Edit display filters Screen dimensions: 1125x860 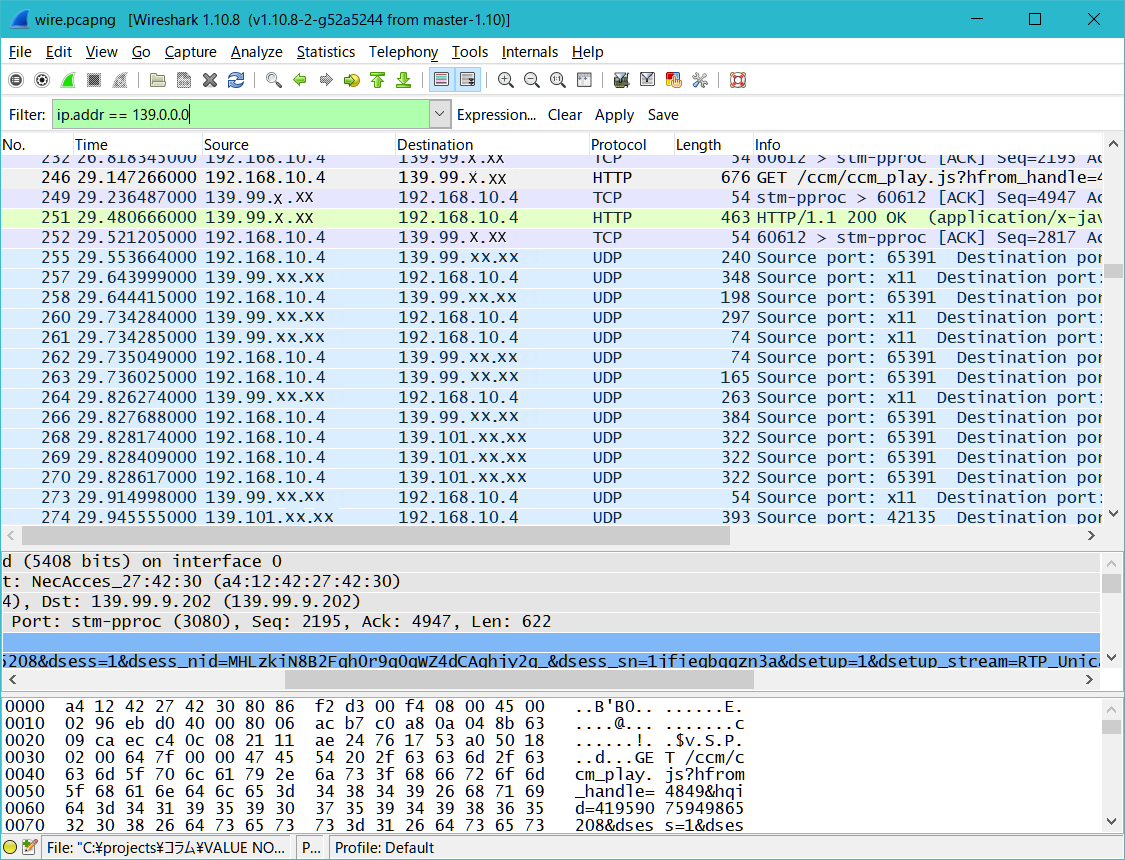pyautogui.click(x=647, y=80)
